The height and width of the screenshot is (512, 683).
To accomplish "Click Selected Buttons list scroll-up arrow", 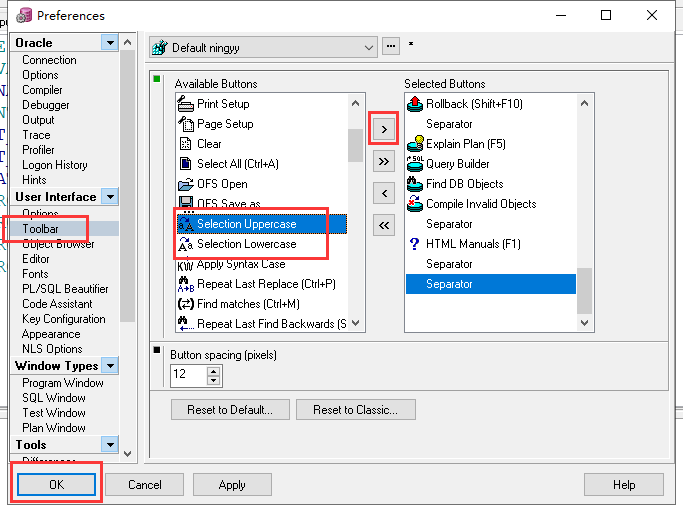I will click(585, 103).
